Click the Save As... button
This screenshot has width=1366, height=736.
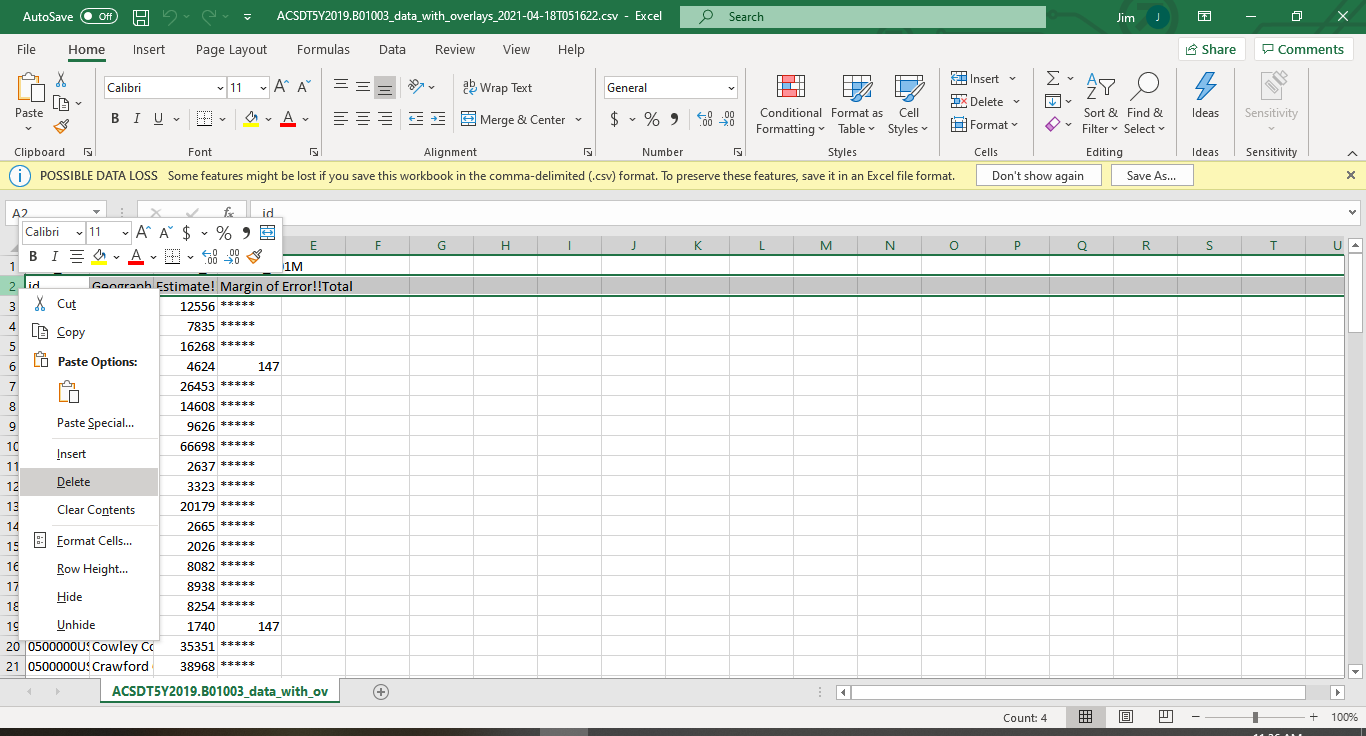click(x=1151, y=175)
